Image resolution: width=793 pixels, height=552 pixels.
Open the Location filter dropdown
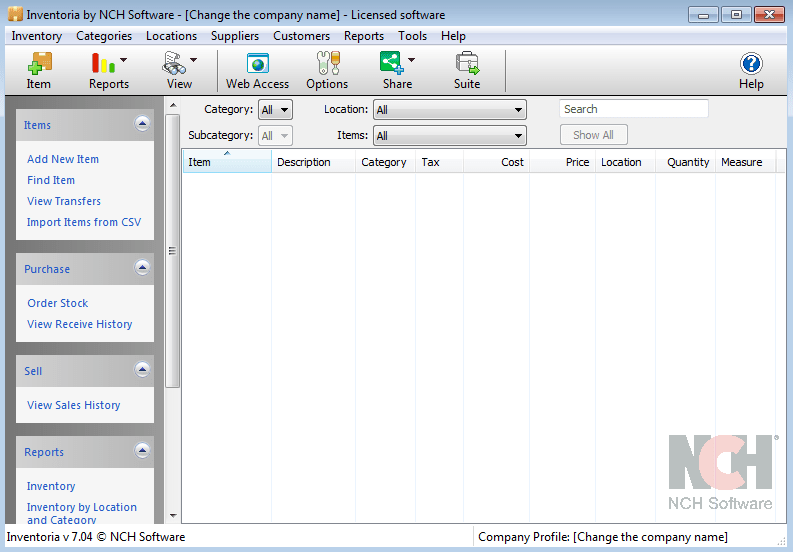click(x=450, y=110)
